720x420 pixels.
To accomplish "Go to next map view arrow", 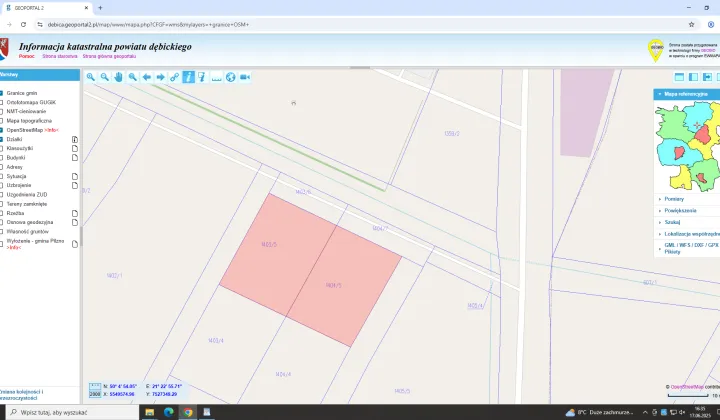I will pos(160,77).
